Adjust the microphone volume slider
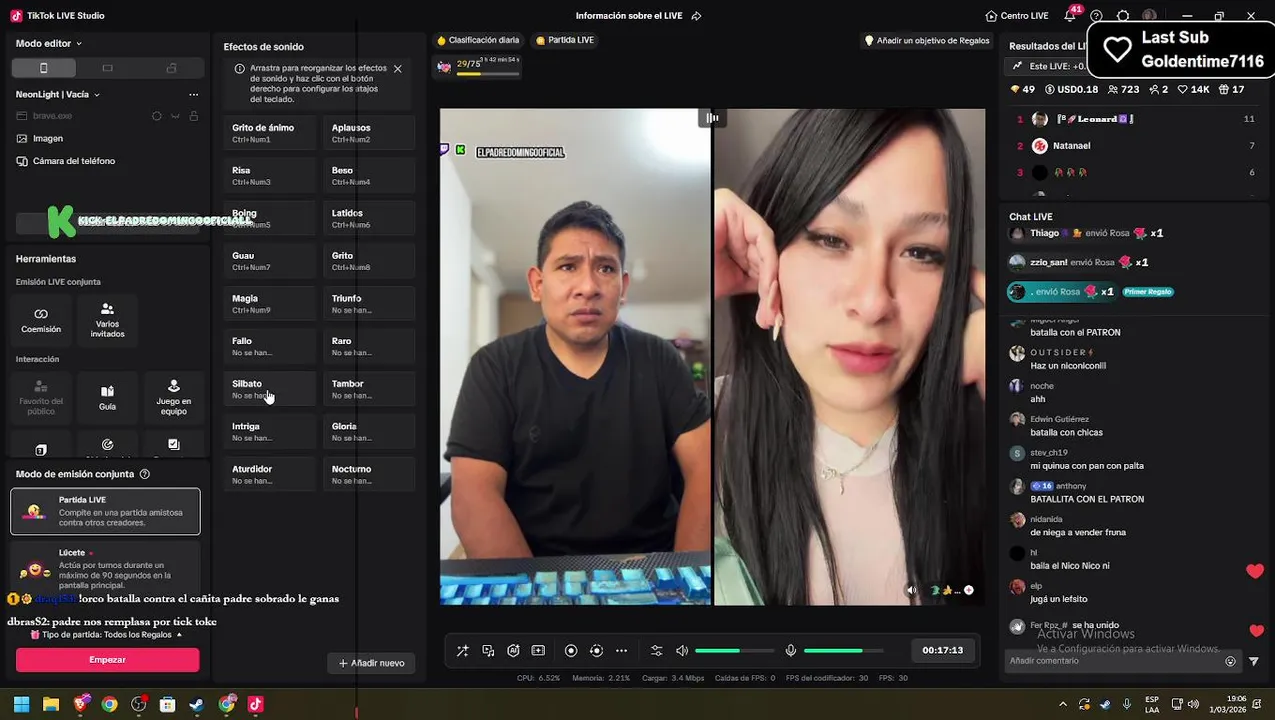 843,651
